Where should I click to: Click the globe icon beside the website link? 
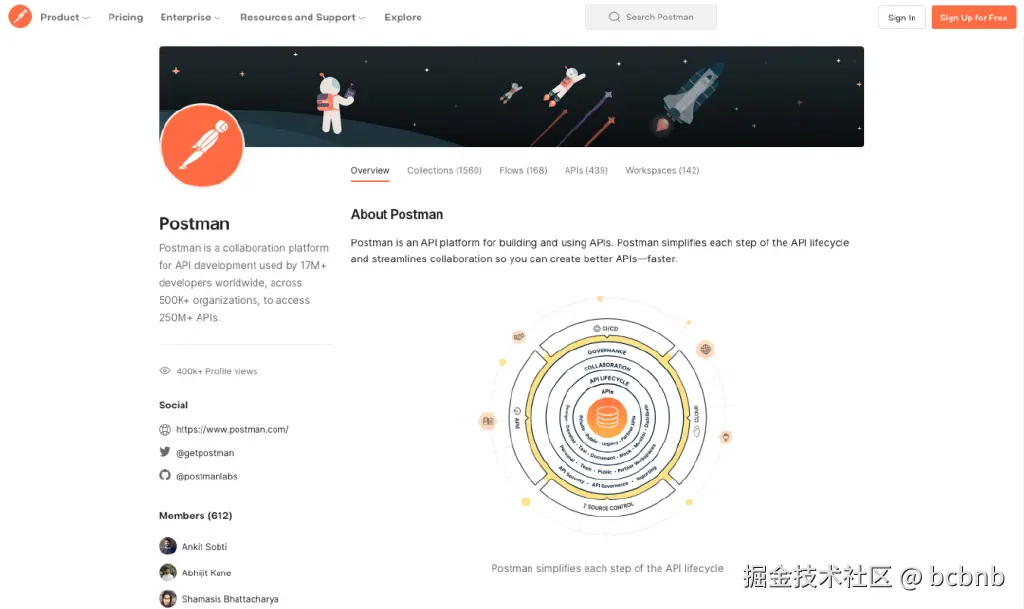(166, 428)
